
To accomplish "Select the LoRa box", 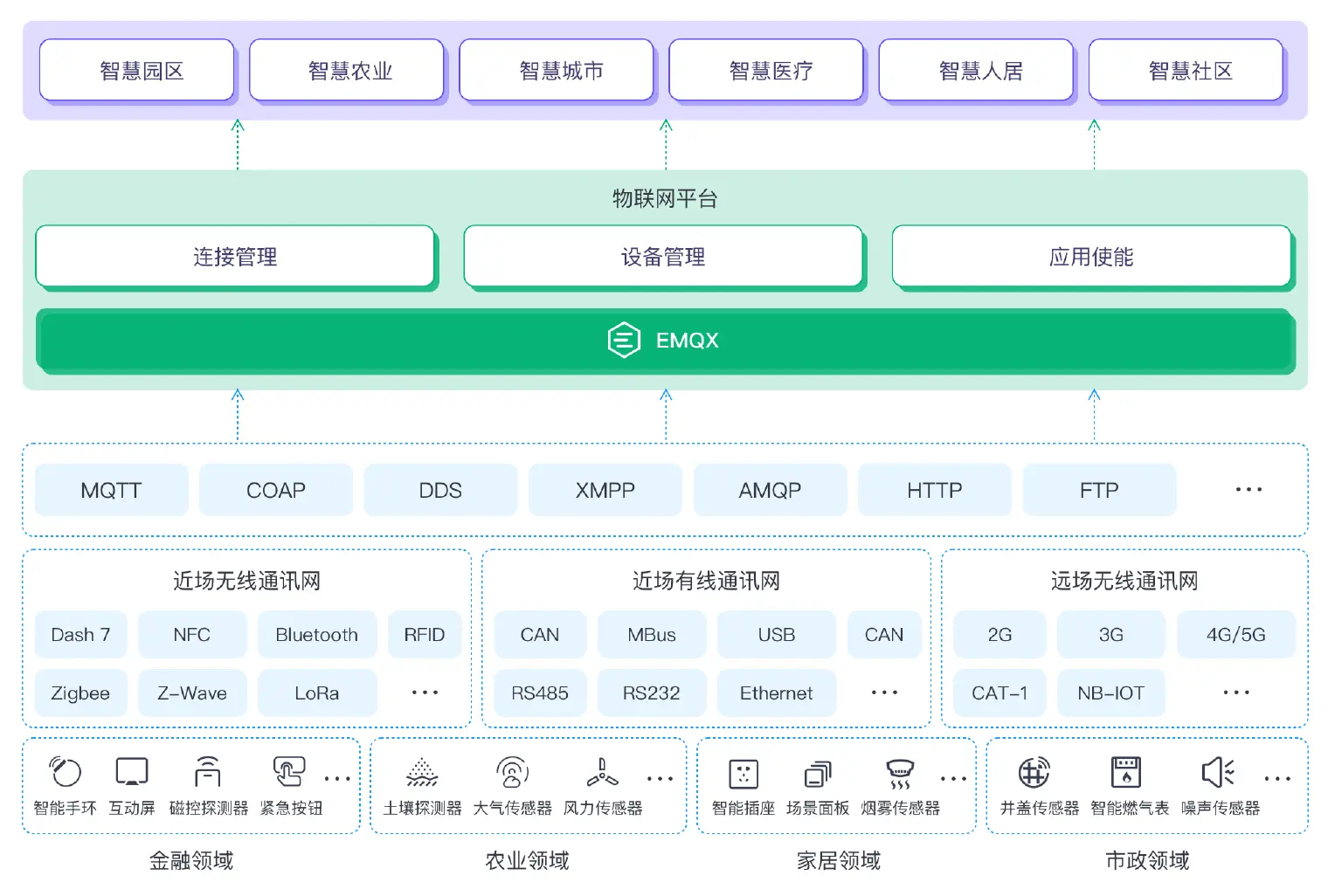I will [317, 693].
